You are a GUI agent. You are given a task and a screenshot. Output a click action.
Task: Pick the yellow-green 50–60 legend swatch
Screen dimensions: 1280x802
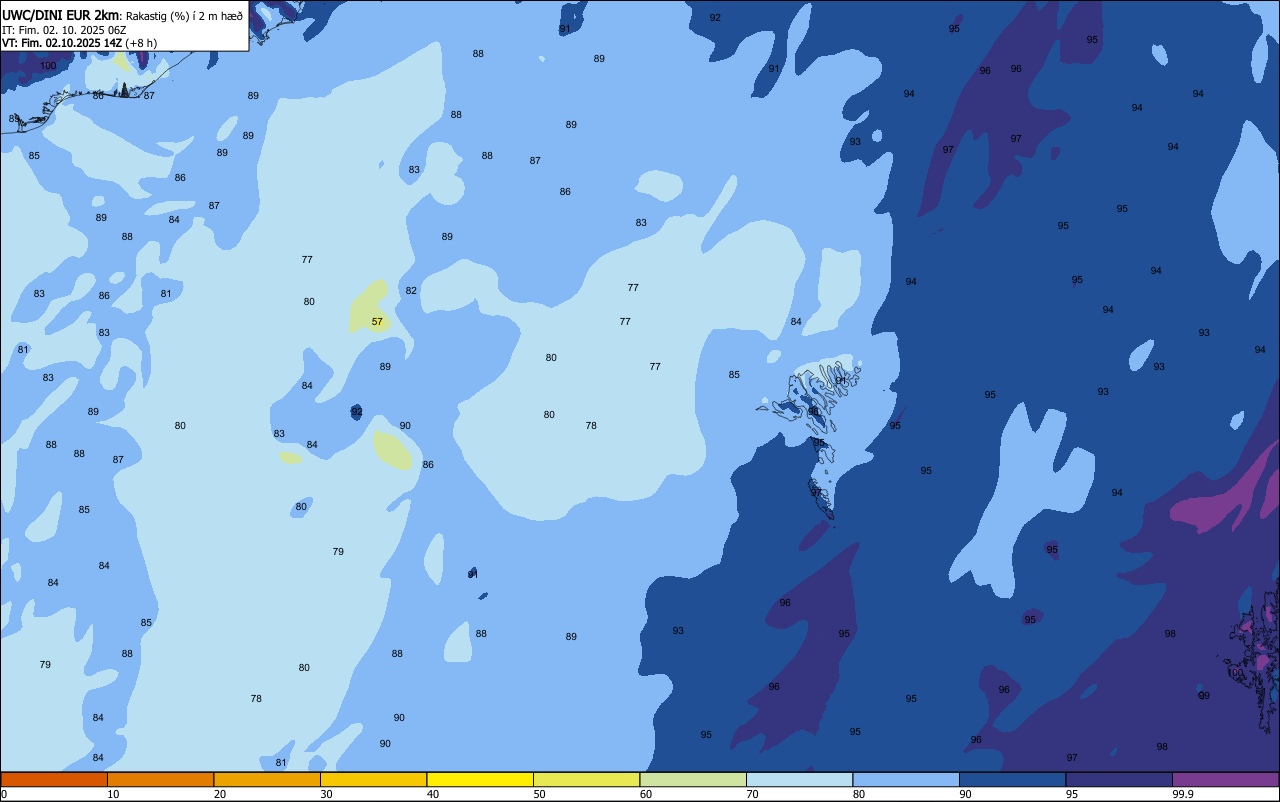click(x=586, y=779)
